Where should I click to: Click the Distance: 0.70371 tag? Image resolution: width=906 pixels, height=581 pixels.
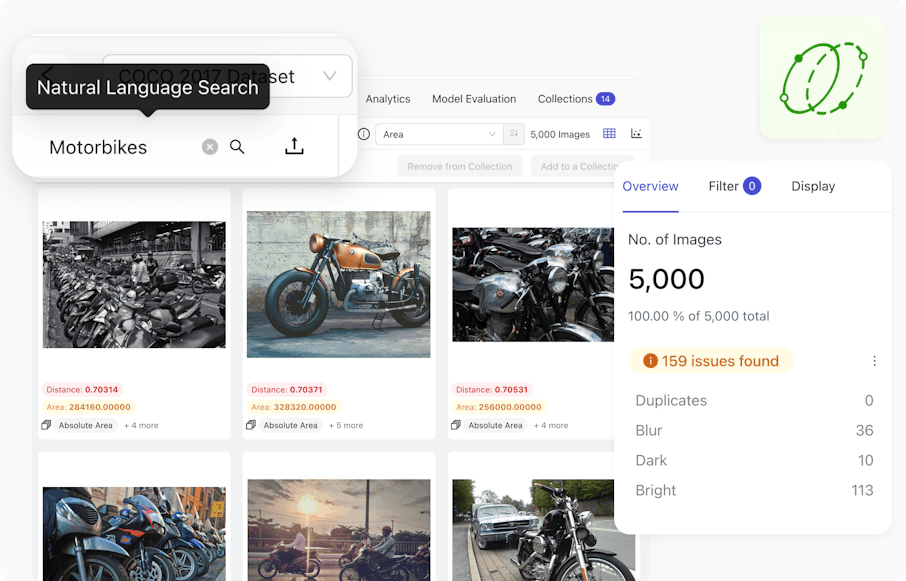286,389
